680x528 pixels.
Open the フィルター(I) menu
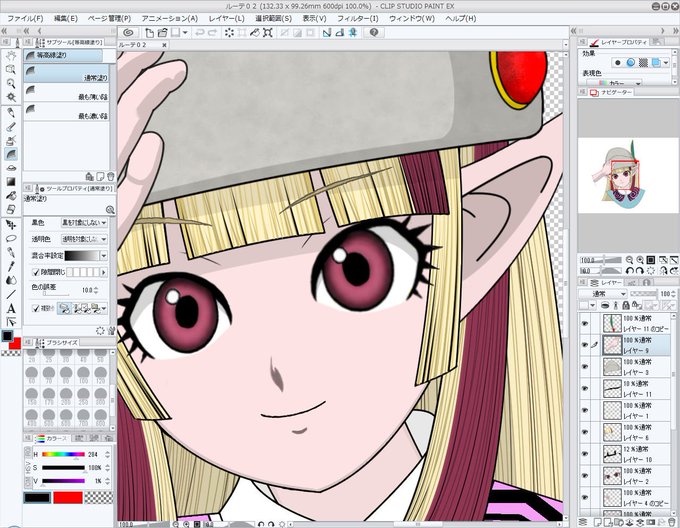coord(358,18)
